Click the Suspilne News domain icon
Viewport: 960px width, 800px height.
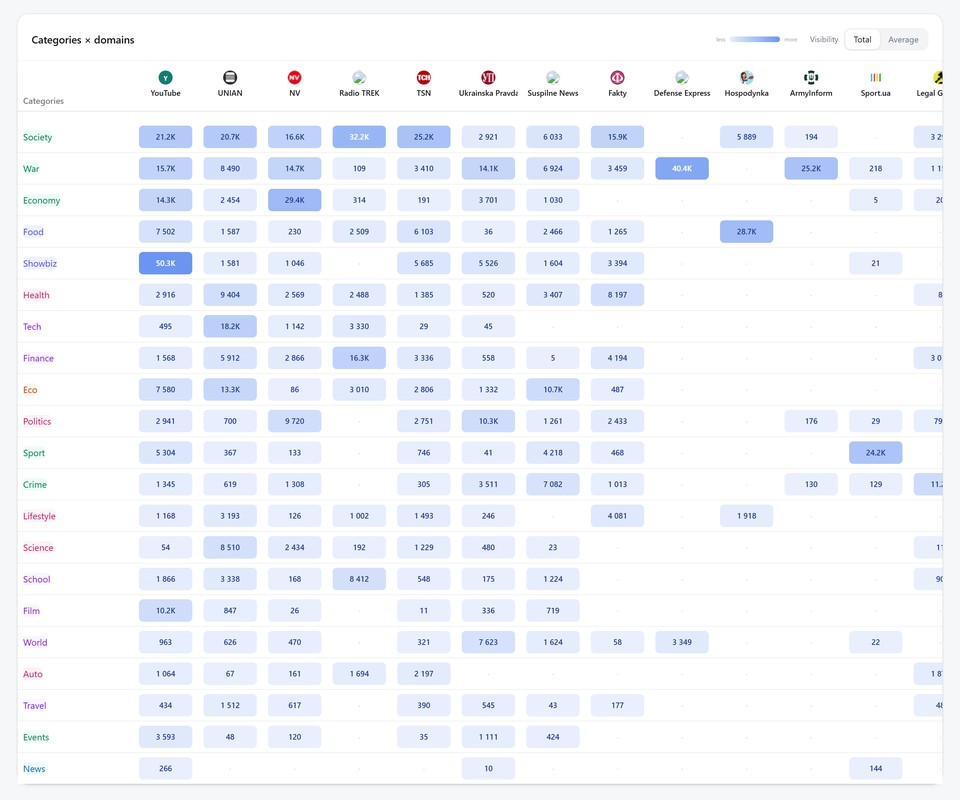point(553,77)
